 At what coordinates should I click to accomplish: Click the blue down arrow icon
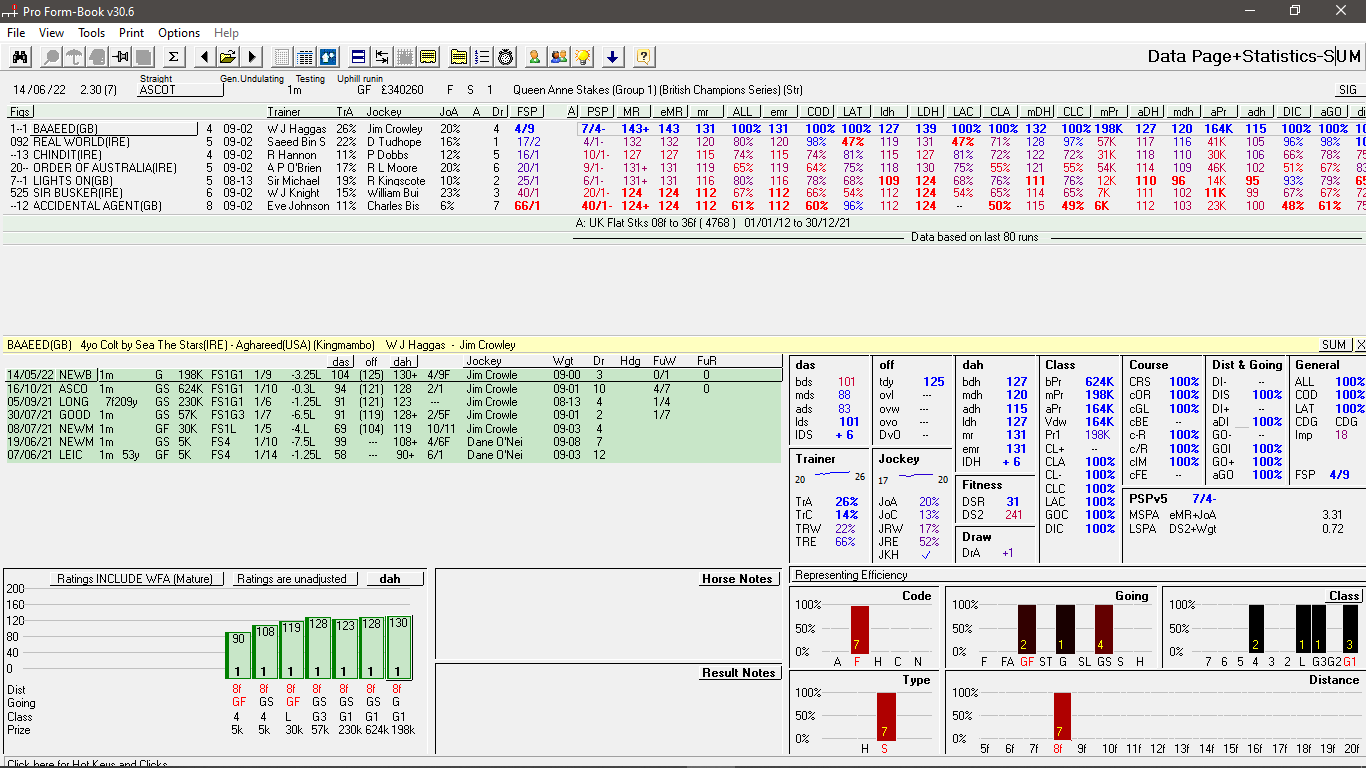coord(613,57)
